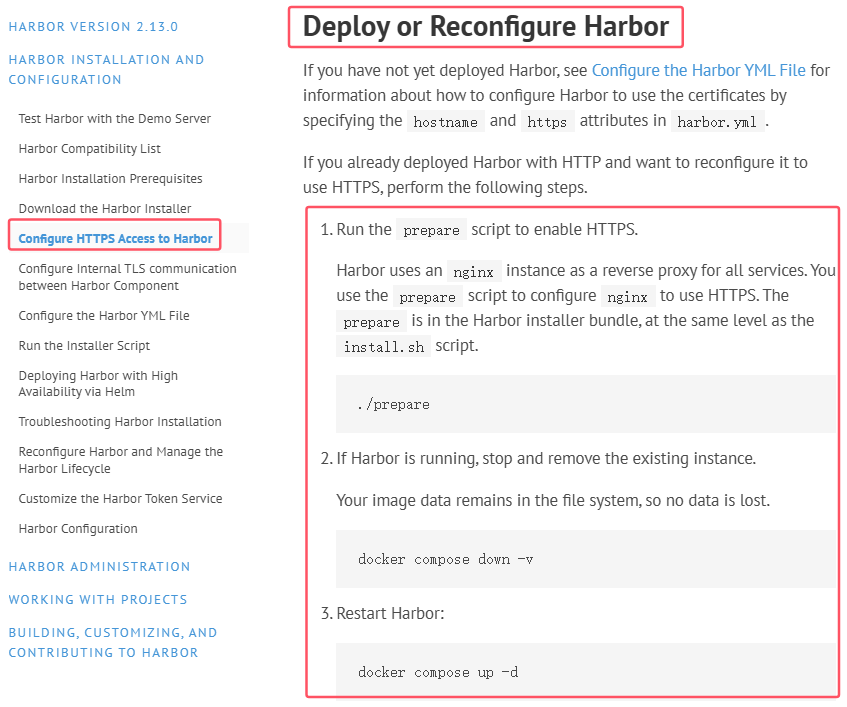Image resolution: width=847 pixels, height=707 pixels.
Task: Click 'Your image data remains' sentence
Action: click(x=553, y=501)
